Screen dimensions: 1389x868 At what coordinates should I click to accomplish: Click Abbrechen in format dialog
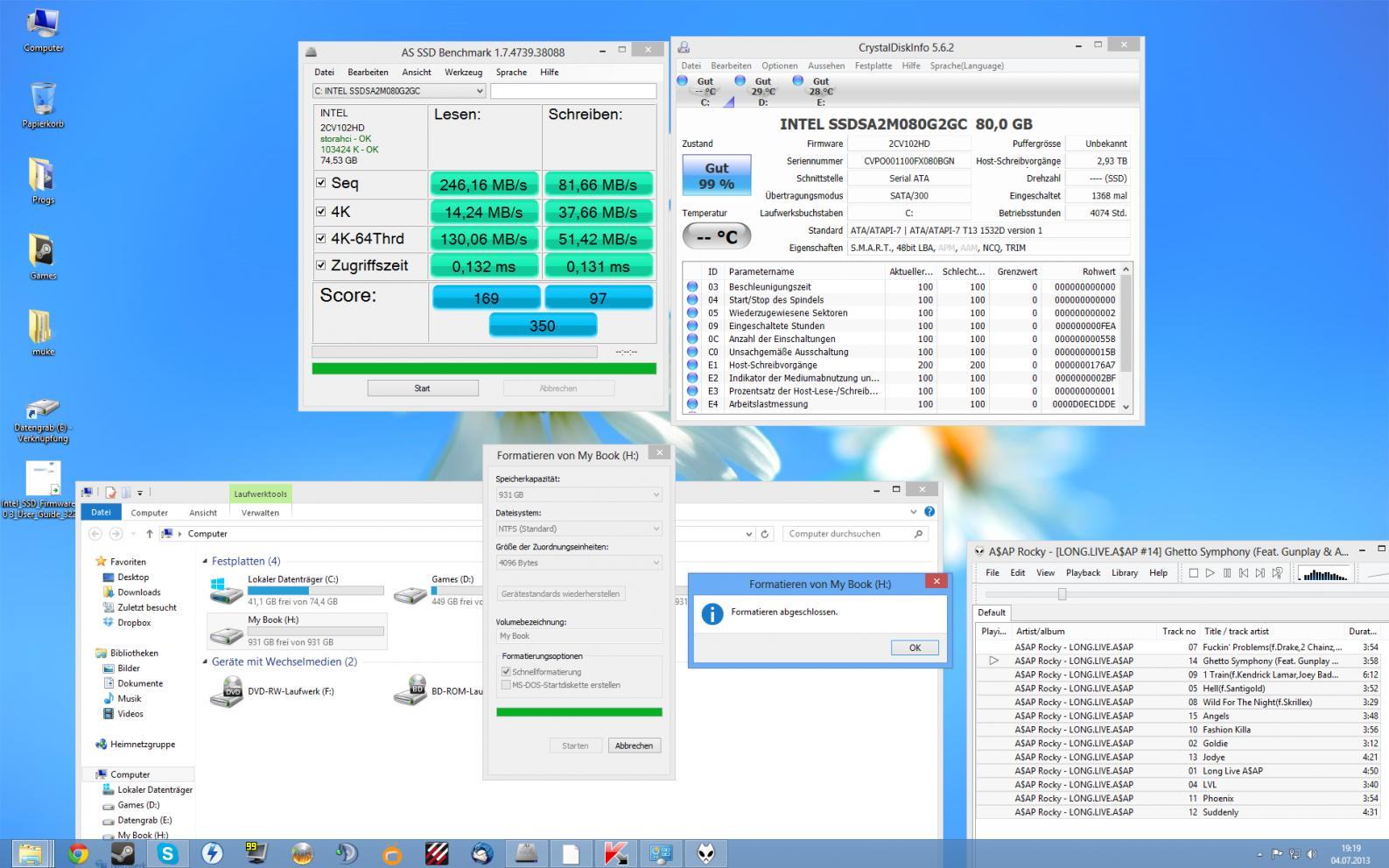coord(634,745)
